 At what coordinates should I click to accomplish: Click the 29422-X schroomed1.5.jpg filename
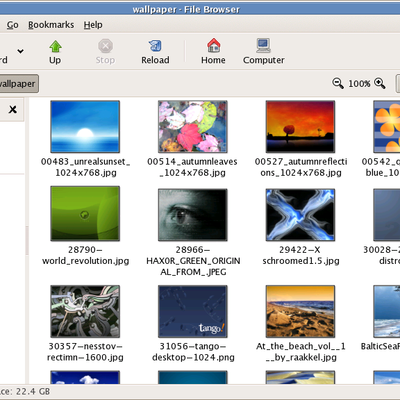301,255
